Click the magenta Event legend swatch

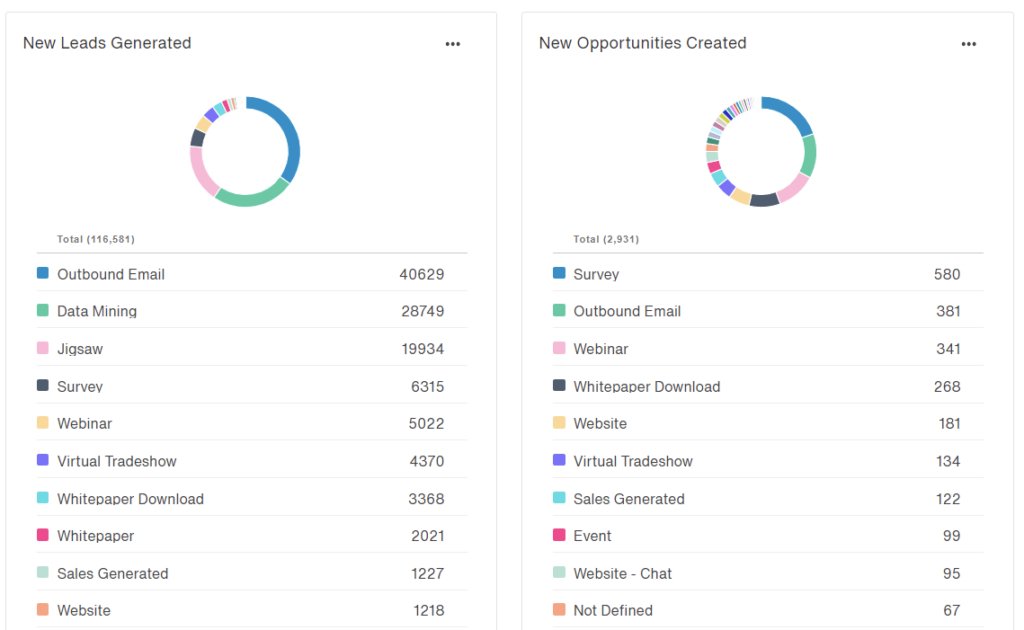(559, 535)
